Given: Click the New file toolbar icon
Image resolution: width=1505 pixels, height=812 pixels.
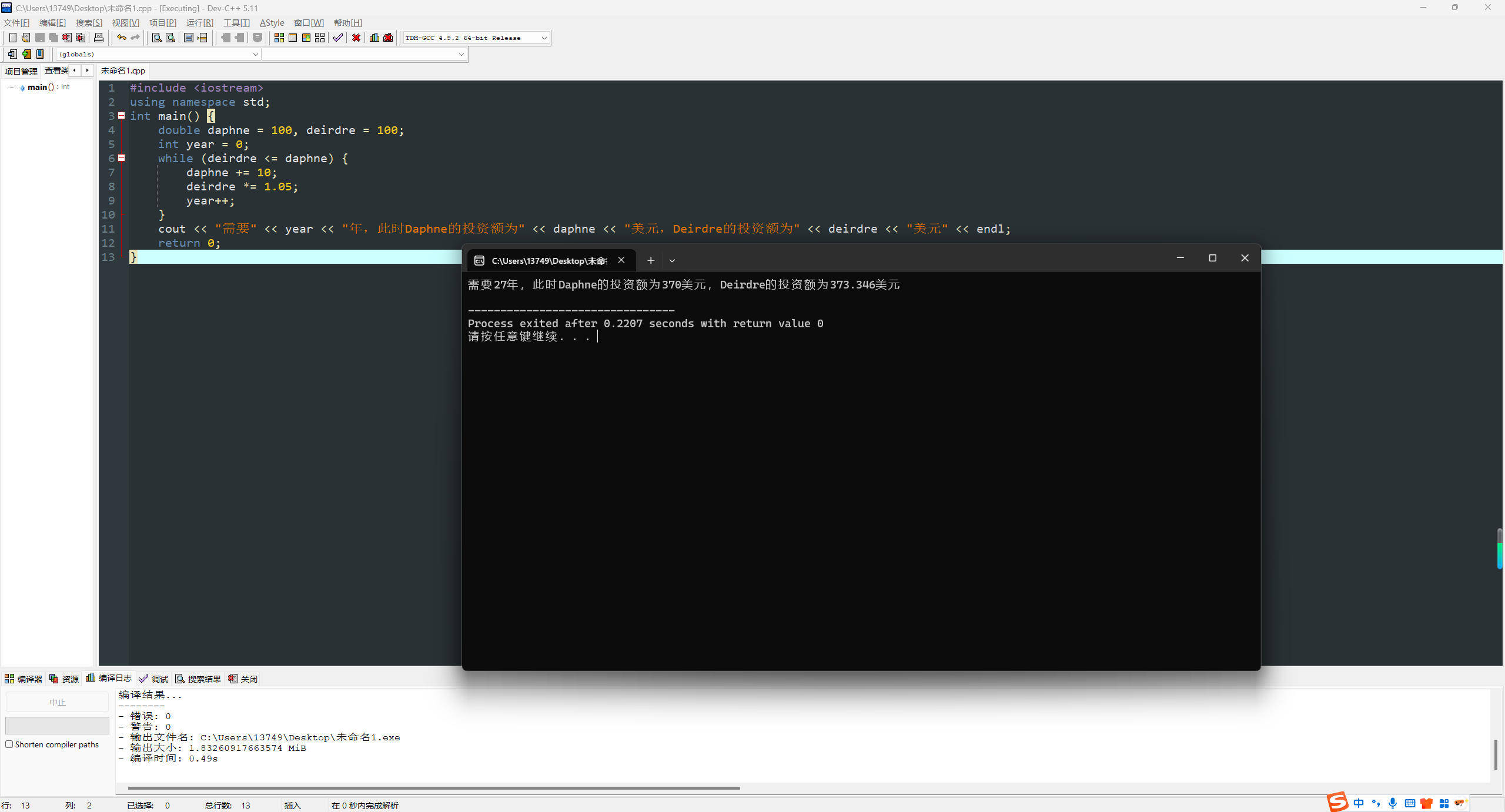Looking at the screenshot, I should tap(12, 38).
